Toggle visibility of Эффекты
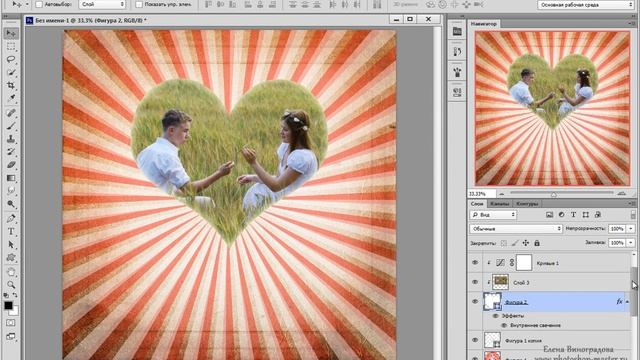640x360 pixels. (496, 316)
